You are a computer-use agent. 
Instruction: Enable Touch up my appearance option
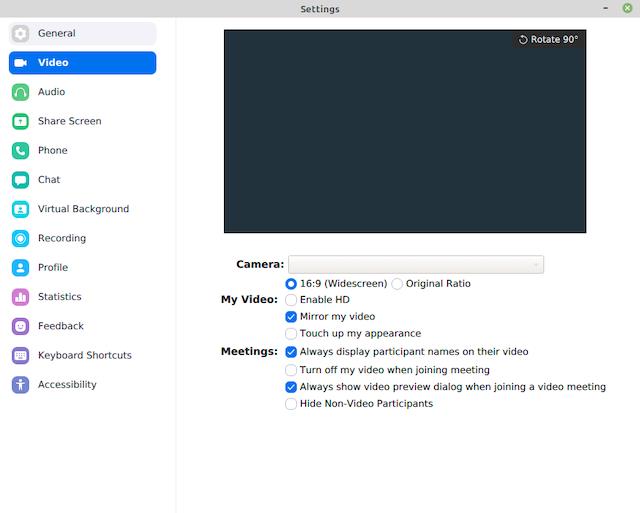(291, 334)
